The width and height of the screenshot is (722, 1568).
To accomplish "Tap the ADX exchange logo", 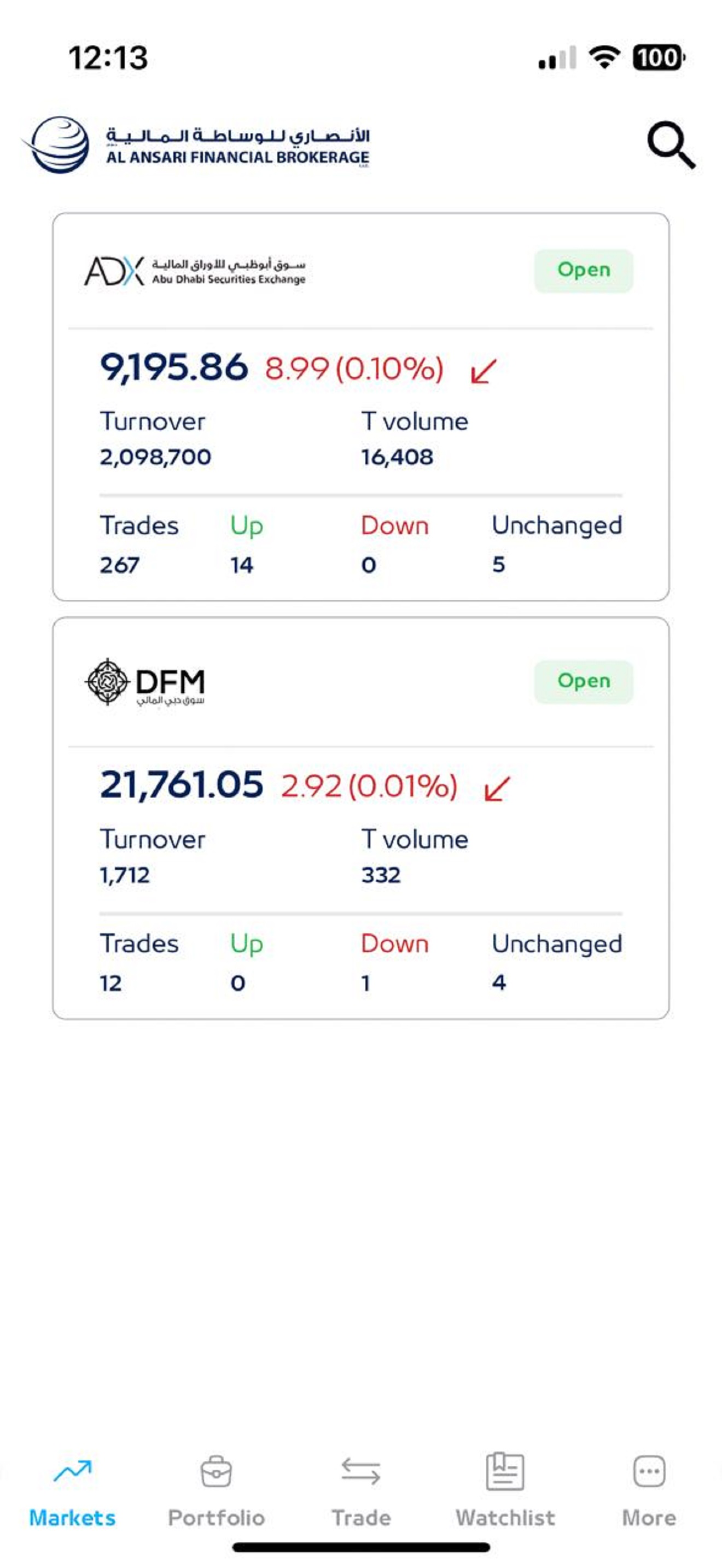I will 194,271.
